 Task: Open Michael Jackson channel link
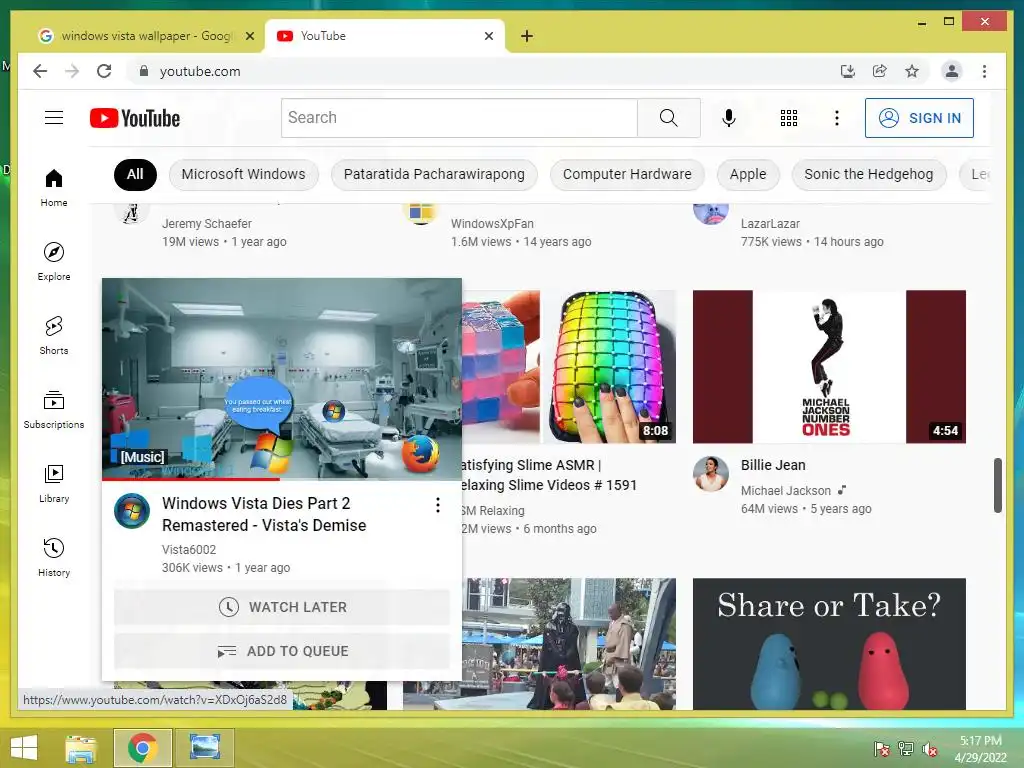[x=786, y=490]
